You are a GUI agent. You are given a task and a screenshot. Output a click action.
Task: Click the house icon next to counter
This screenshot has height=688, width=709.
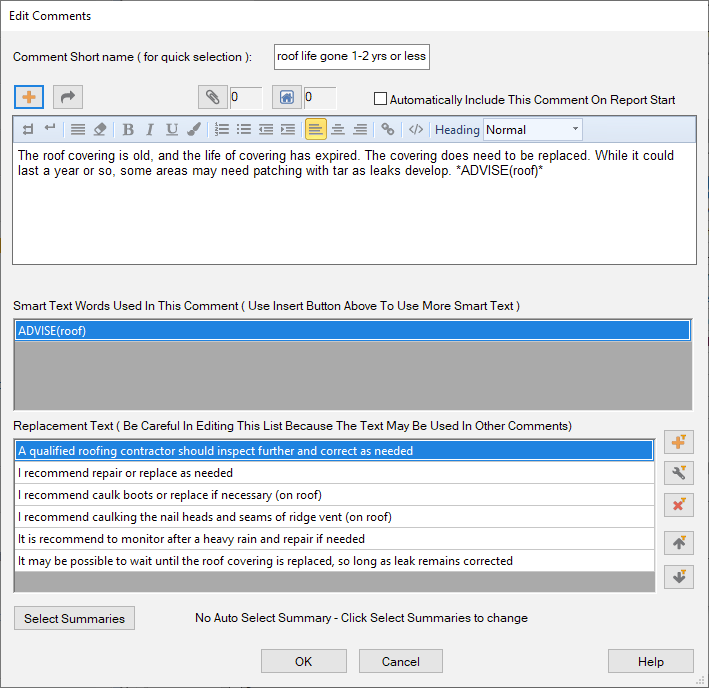point(285,97)
